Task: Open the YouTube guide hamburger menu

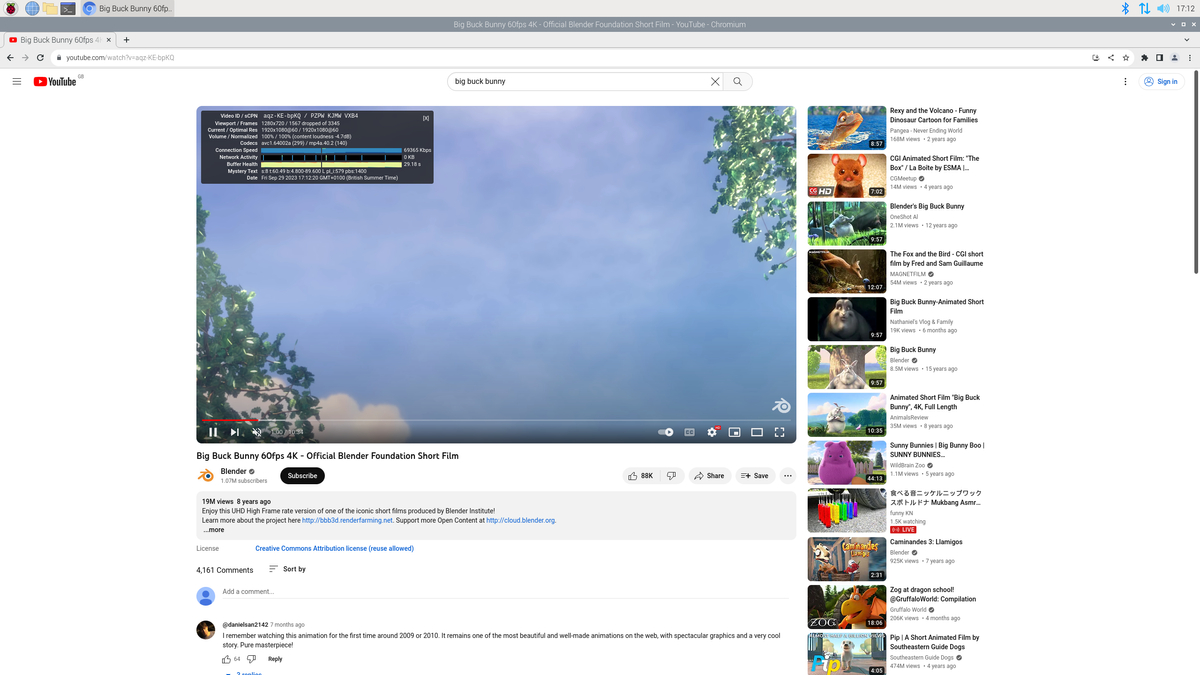Action: 17,81
